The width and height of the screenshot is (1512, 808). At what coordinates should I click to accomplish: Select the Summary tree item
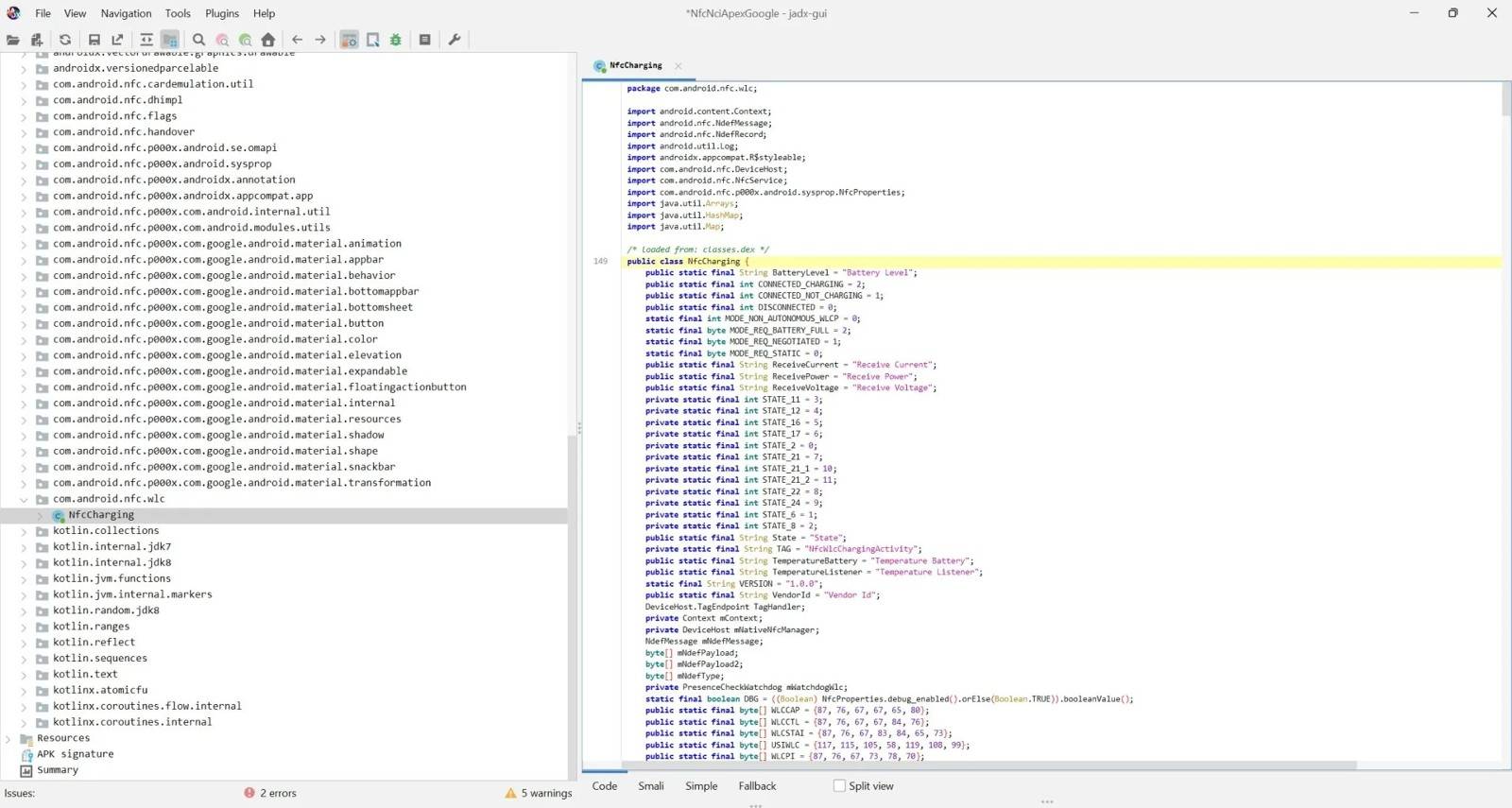coord(58,770)
